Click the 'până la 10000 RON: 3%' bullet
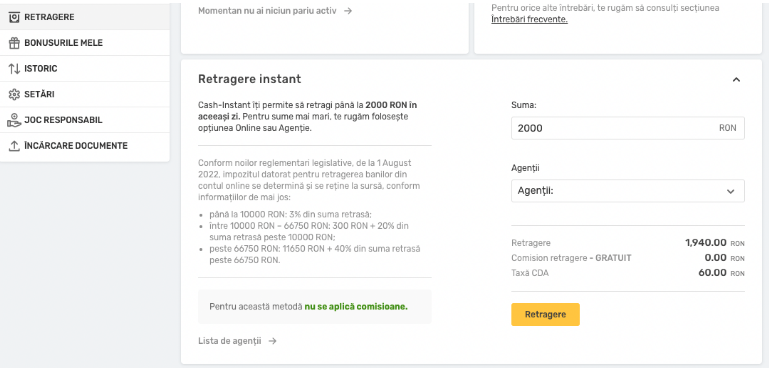Image resolution: width=769 pixels, height=368 pixels. coord(290,214)
